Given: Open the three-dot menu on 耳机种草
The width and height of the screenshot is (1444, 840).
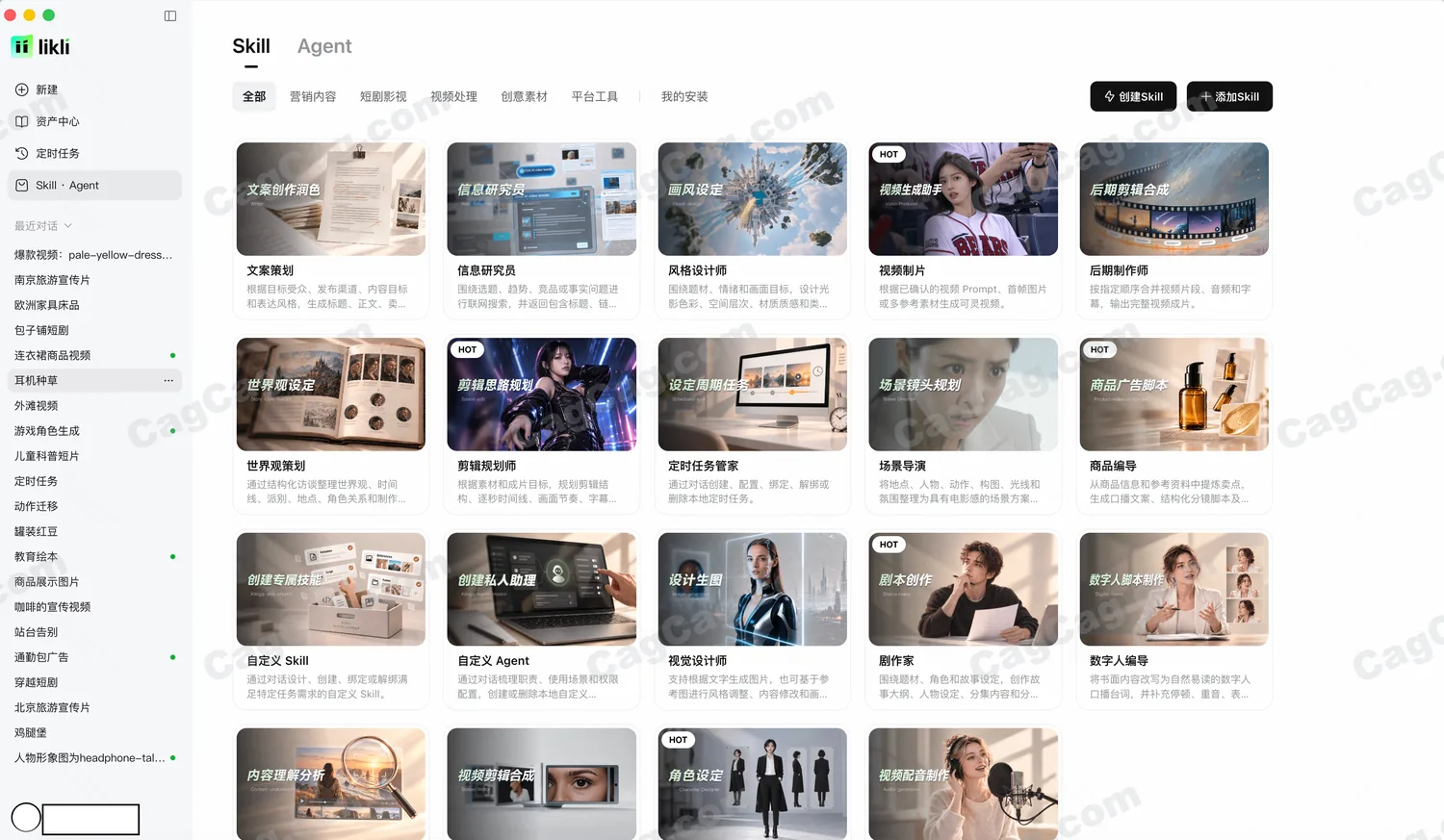Looking at the screenshot, I should [168, 380].
